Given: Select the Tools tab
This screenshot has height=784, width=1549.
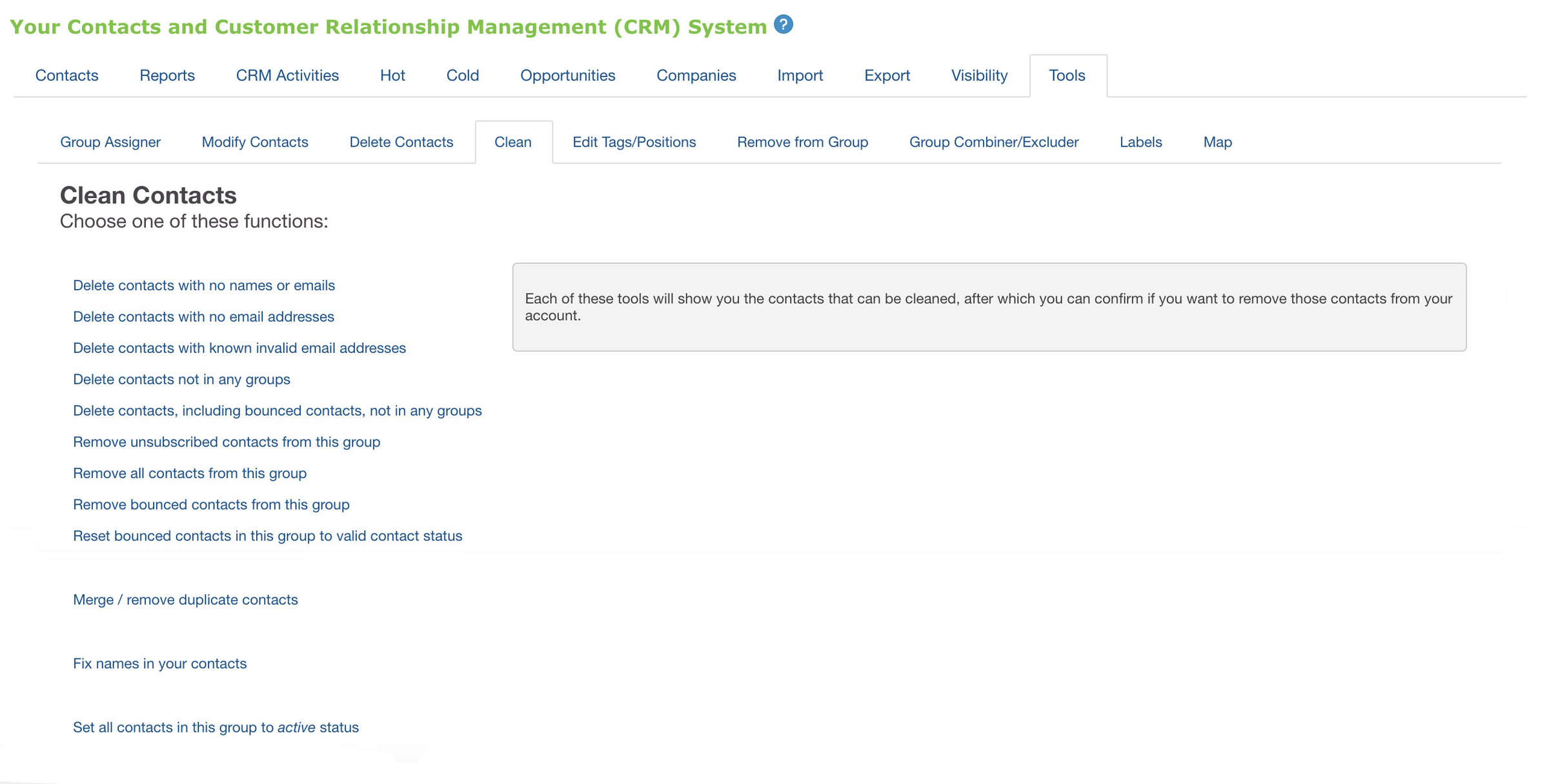Looking at the screenshot, I should pyautogui.click(x=1068, y=75).
